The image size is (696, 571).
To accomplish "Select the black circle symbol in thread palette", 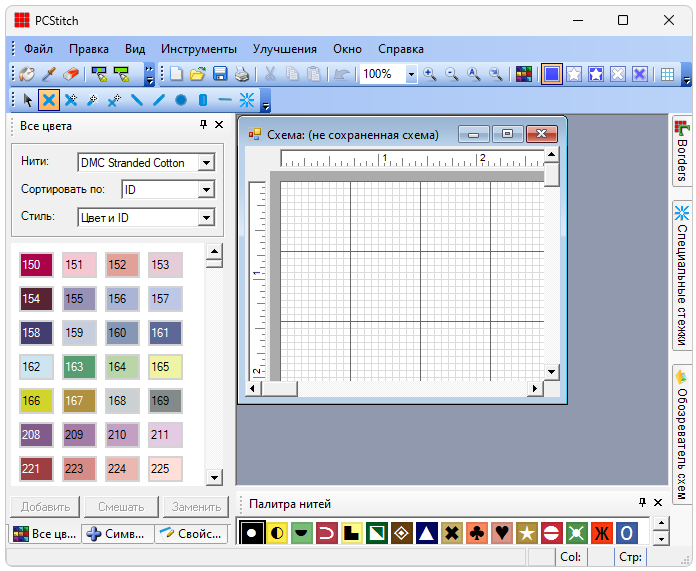I will tap(252, 532).
